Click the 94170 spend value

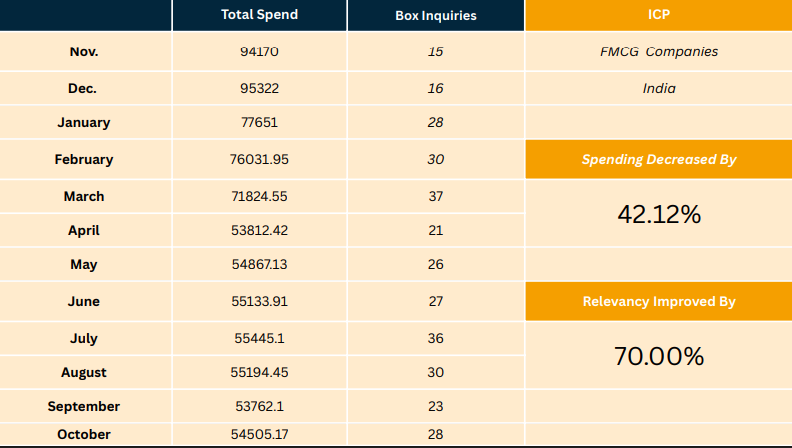point(259,51)
